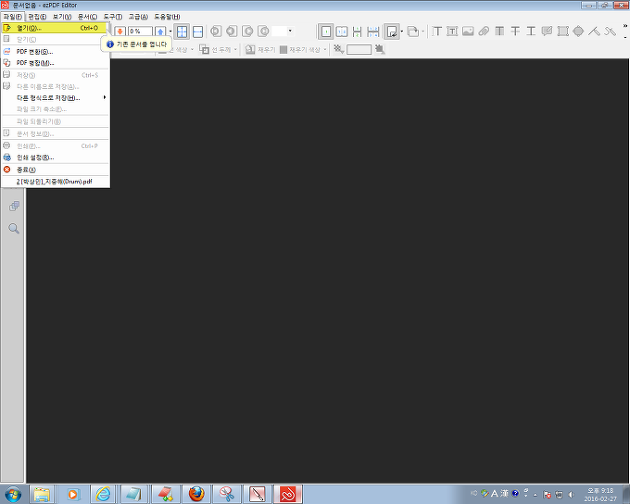Open Firefox from the taskbar

[x=196, y=494]
